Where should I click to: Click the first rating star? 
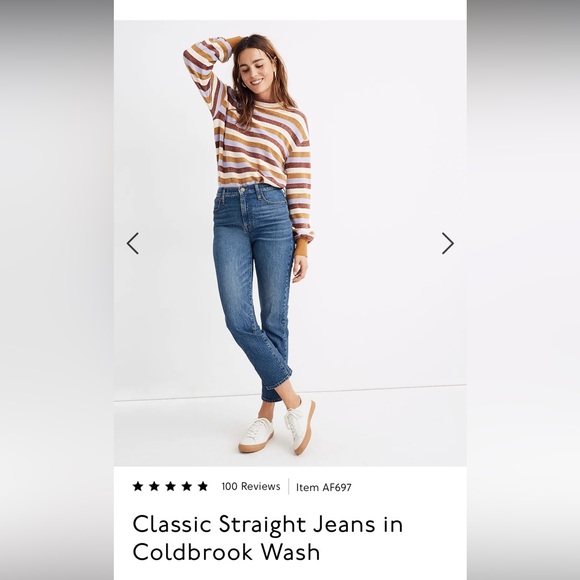pos(138,486)
